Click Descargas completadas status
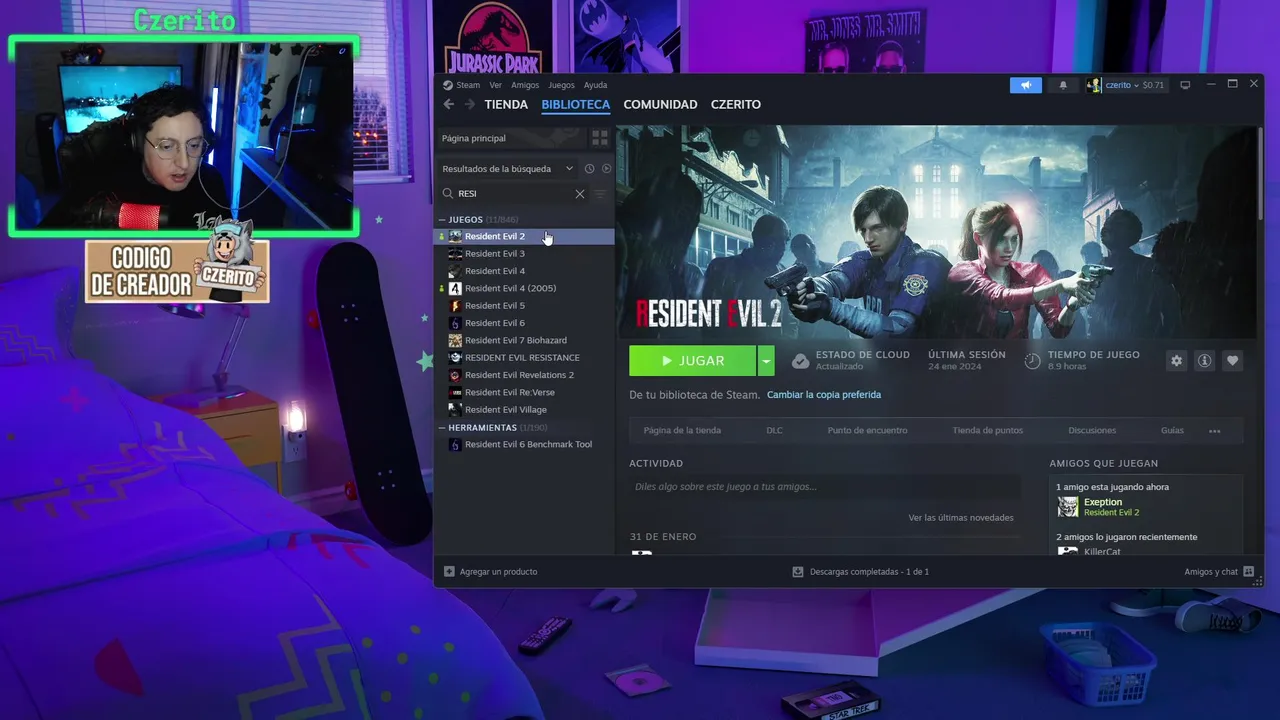The height and width of the screenshot is (720, 1280). [869, 572]
